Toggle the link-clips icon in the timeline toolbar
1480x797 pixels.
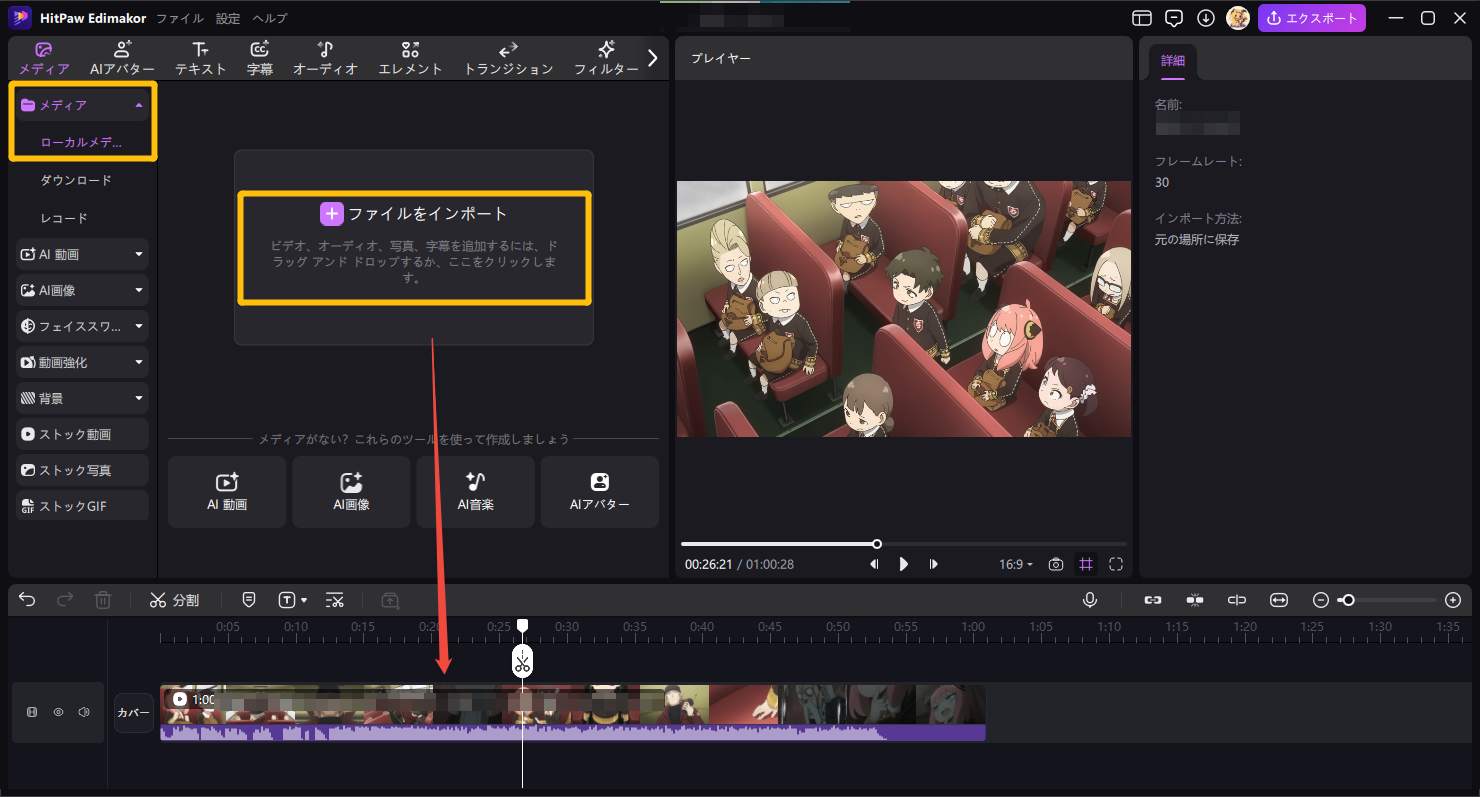tap(1152, 600)
